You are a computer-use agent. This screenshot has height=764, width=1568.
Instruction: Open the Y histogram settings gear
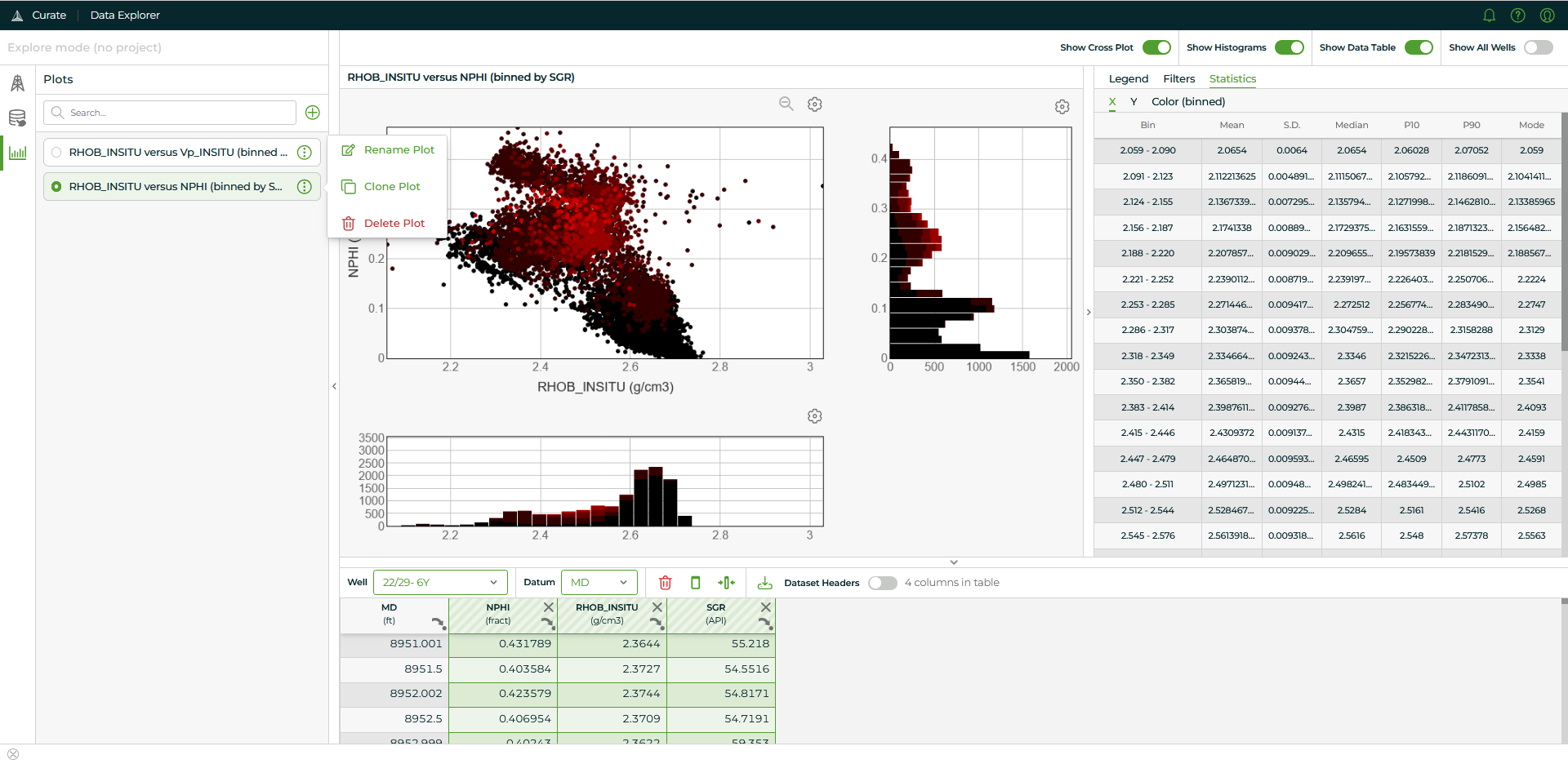[x=1062, y=107]
